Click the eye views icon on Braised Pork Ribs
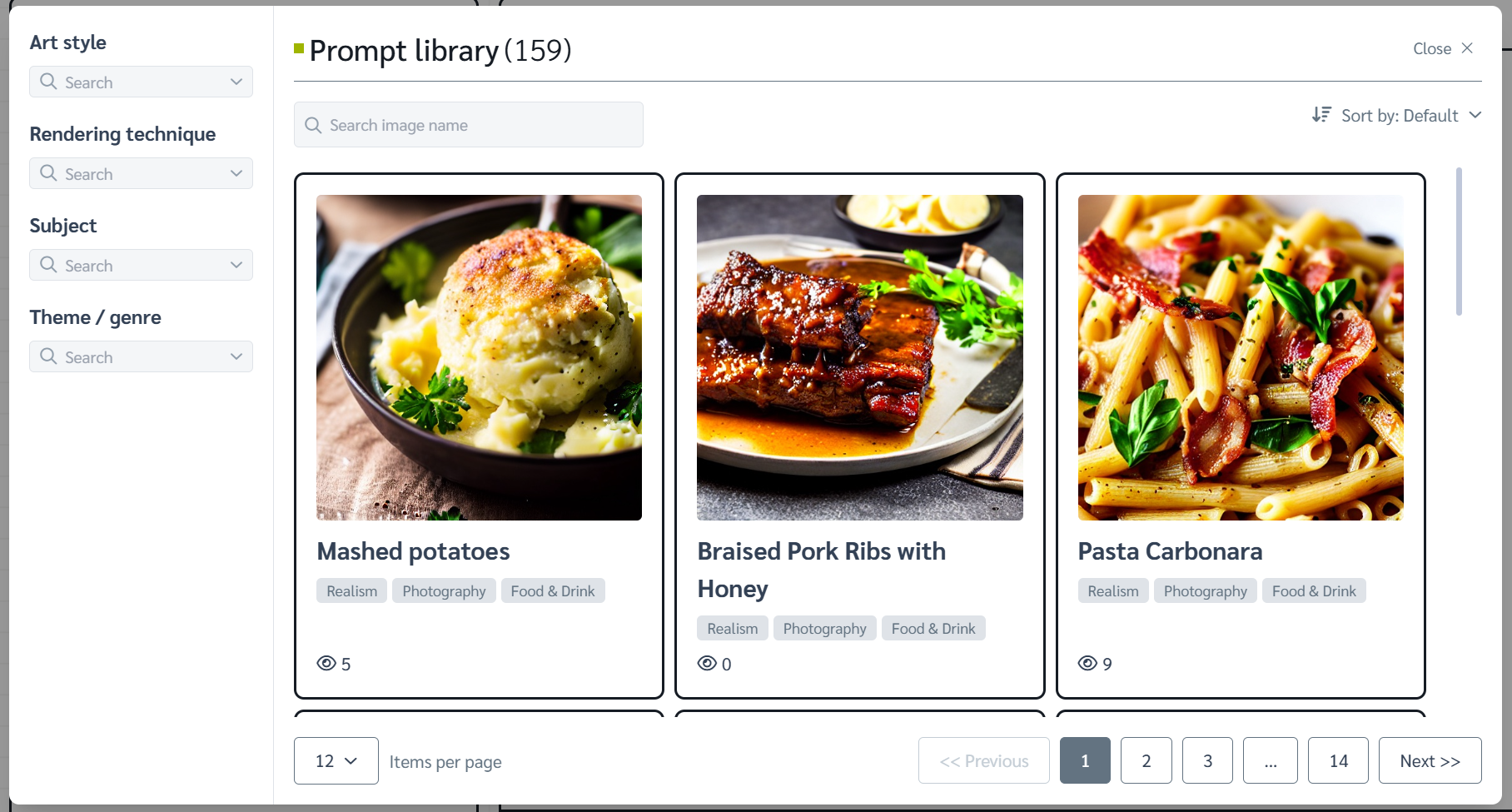This screenshot has width=1512, height=812. 707,663
